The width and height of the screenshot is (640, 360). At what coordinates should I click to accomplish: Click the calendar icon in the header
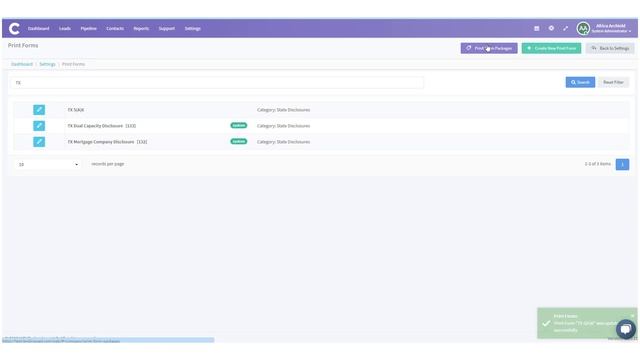click(x=537, y=28)
